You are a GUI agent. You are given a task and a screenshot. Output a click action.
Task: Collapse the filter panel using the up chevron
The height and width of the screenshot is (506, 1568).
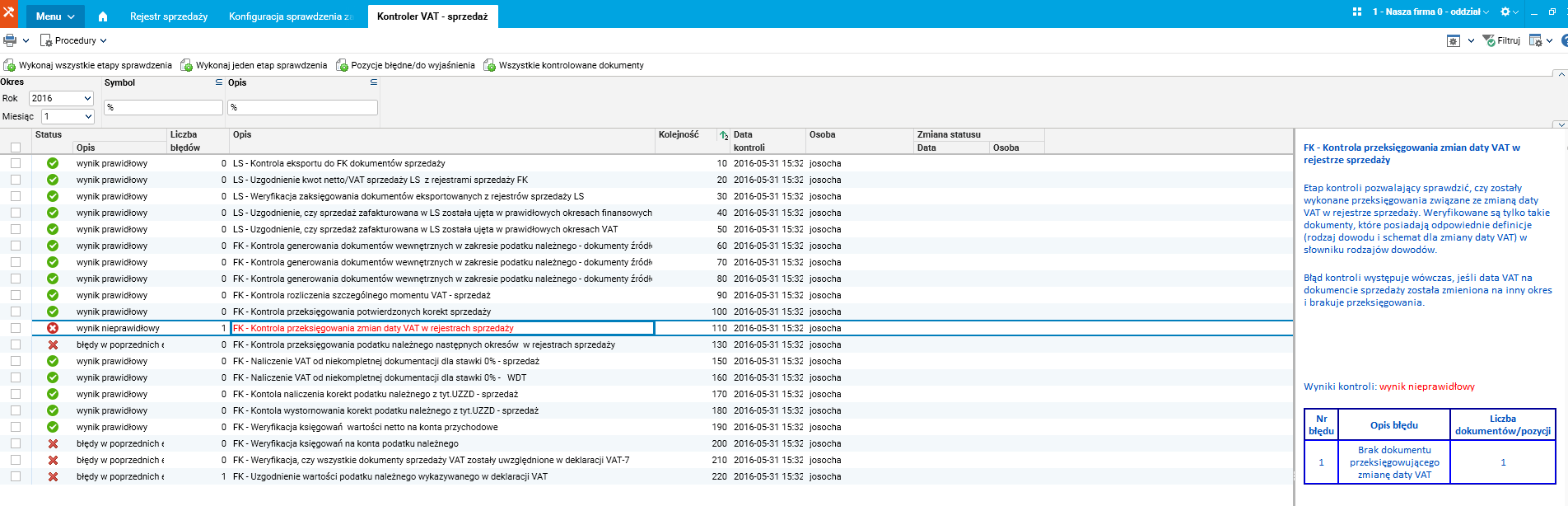[1561, 75]
